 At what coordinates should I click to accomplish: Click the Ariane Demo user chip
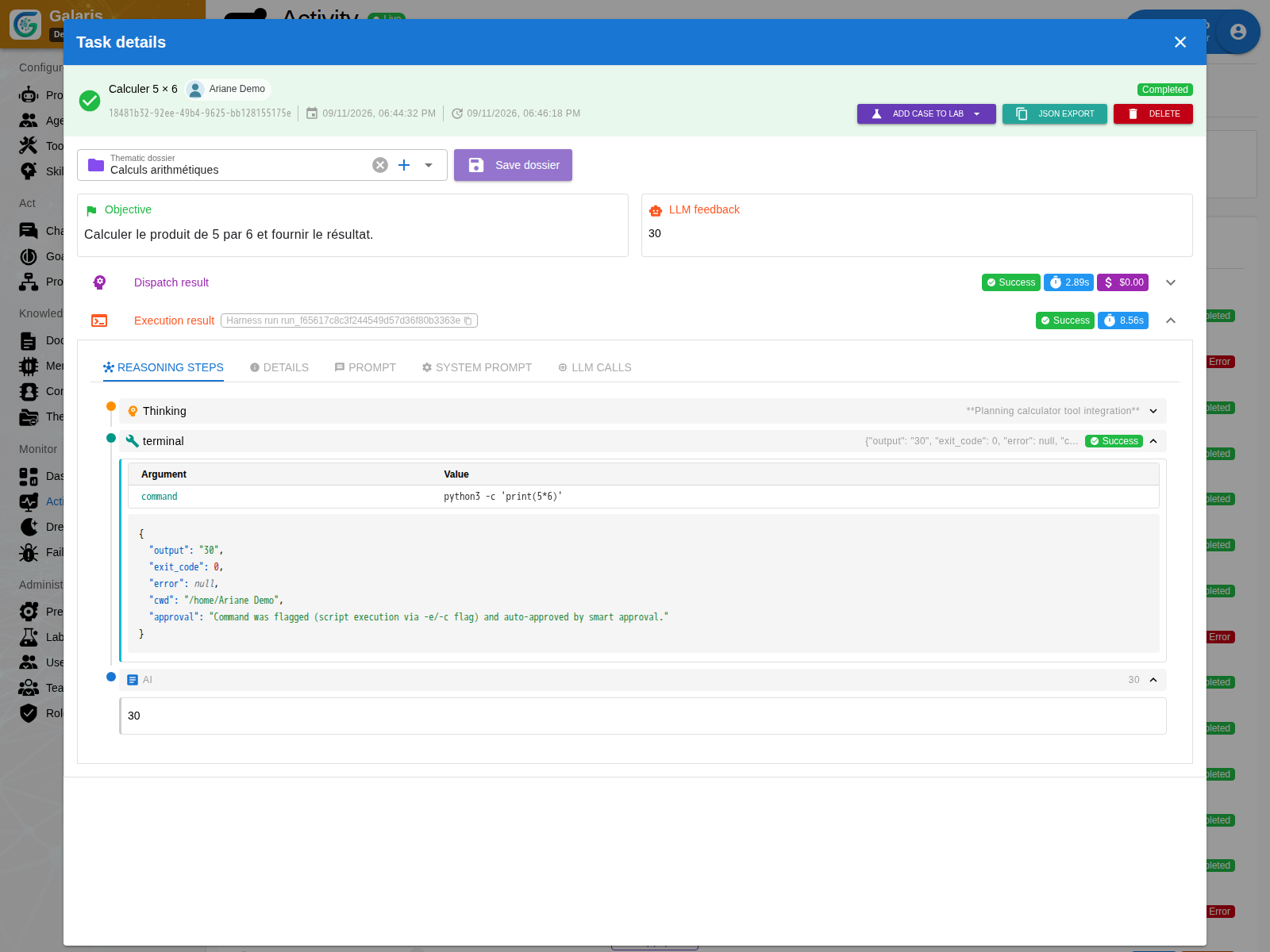pos(228,89)
